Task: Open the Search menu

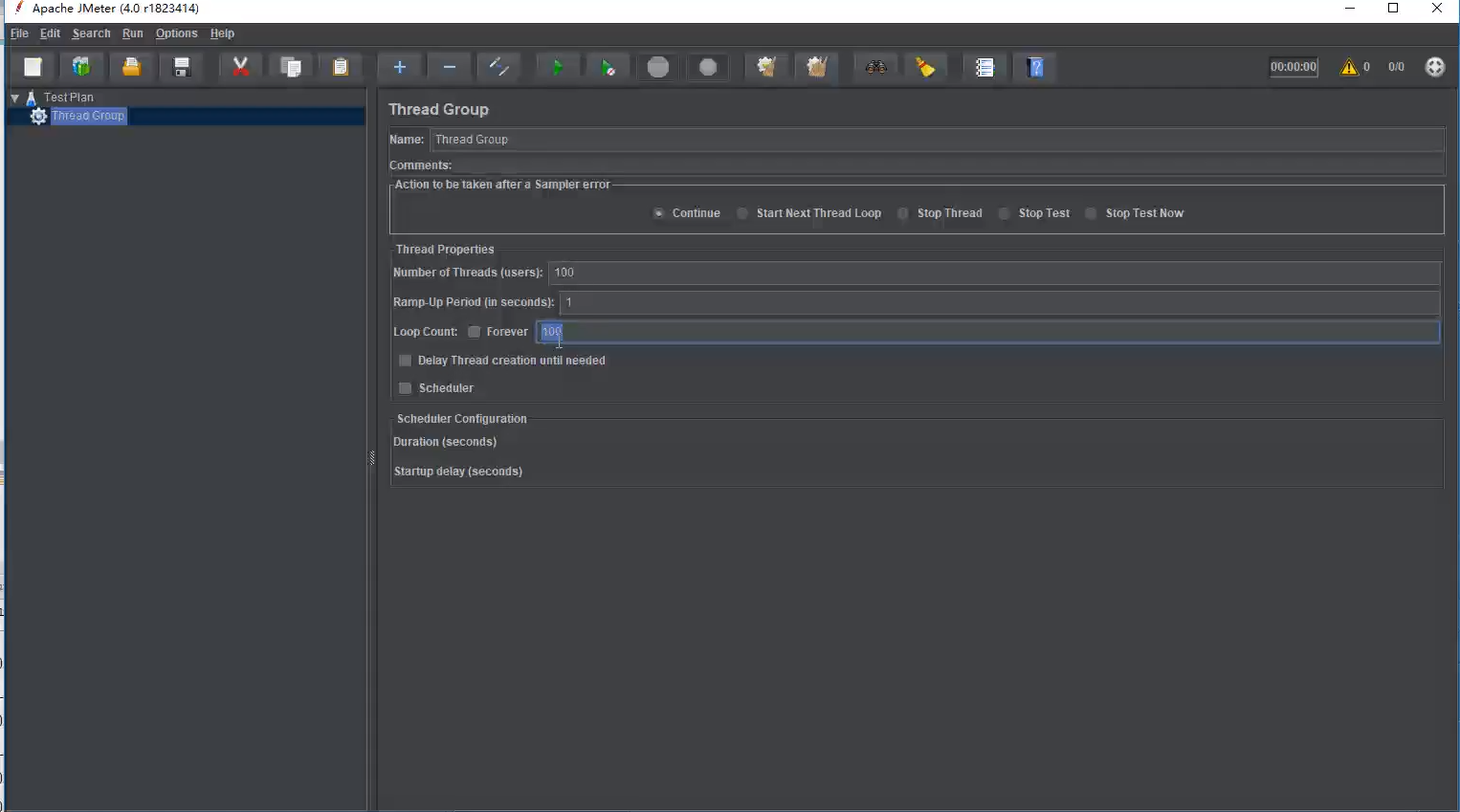Action: tap(91, 33)
